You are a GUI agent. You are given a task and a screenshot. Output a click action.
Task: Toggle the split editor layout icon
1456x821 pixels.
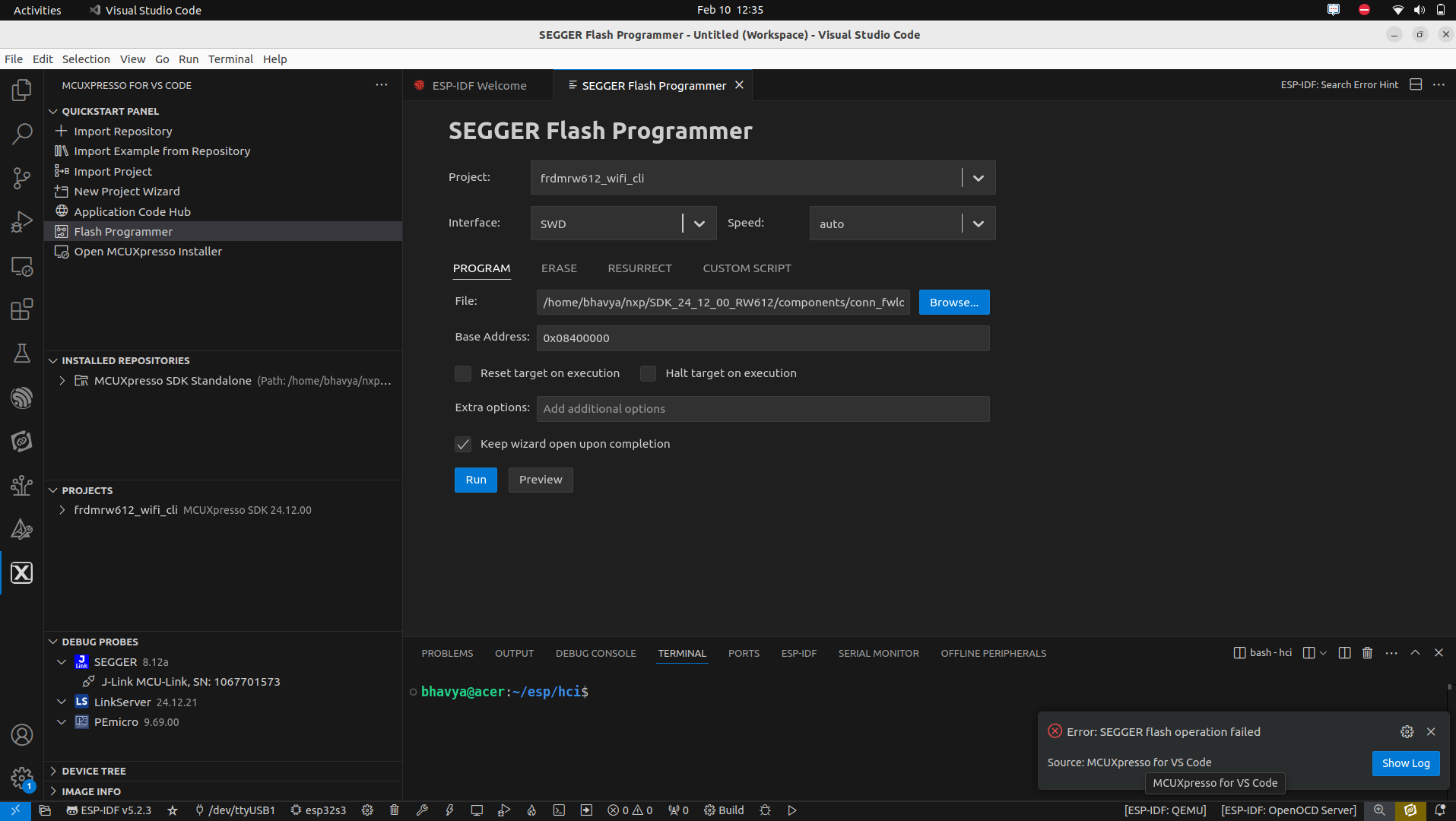pyautogui.click(x=1416, y=85)
